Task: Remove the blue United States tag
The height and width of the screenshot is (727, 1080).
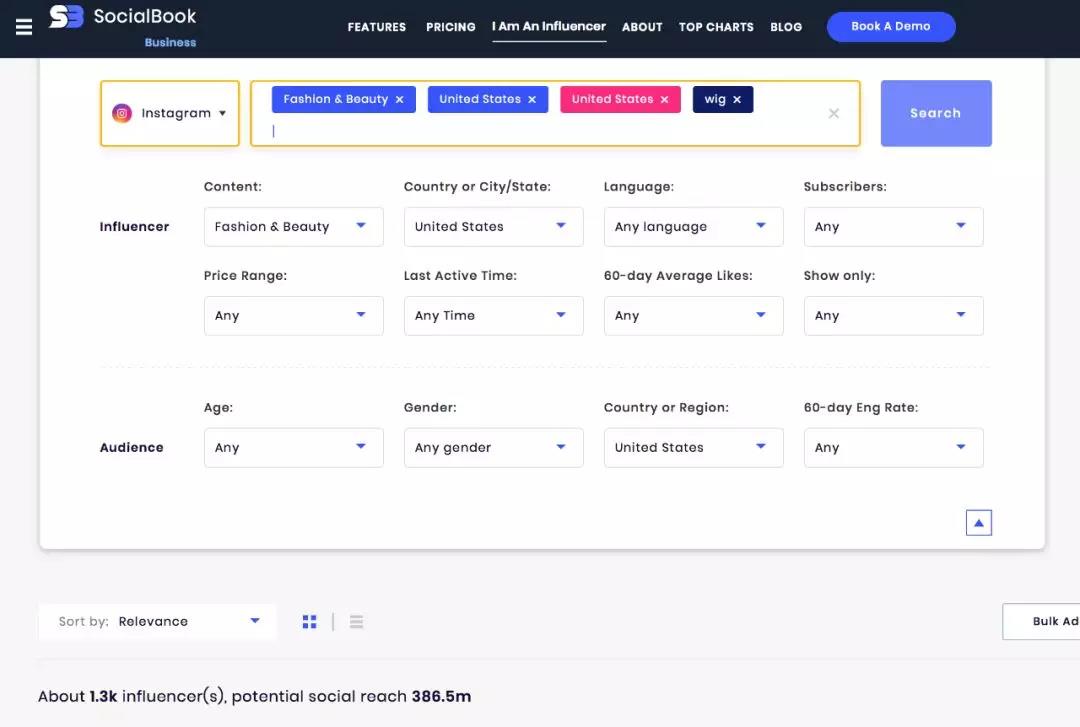Action: pos(532,99)
